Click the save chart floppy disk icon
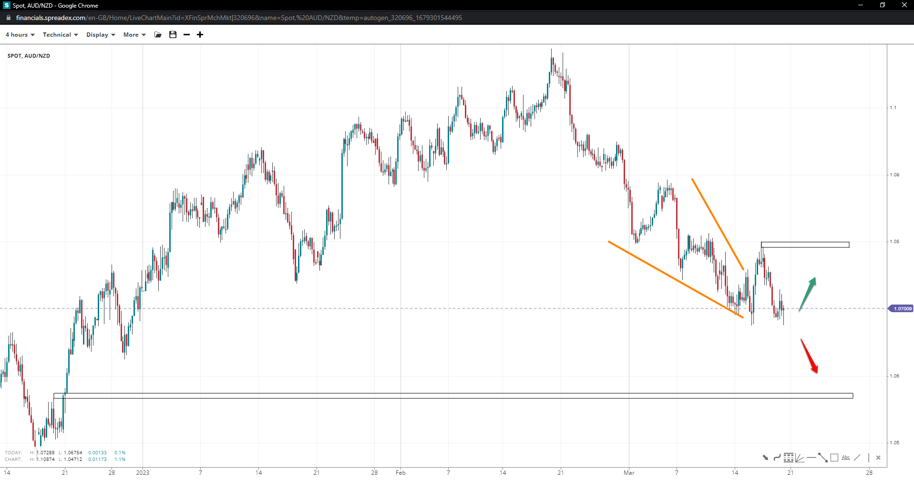This screenshot has width=914, height=480. point(173,35)
